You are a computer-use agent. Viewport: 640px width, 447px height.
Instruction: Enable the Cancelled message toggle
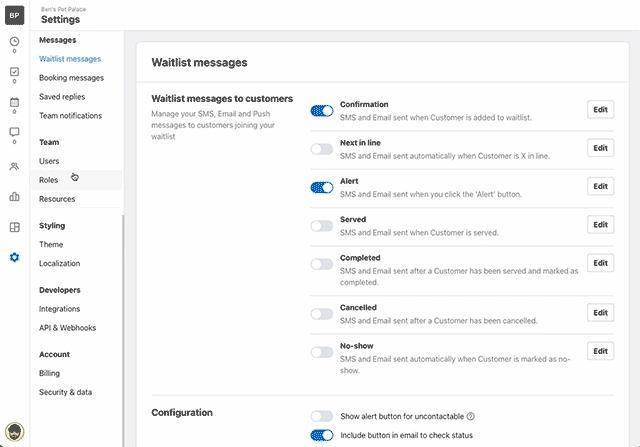click(322, 314)
